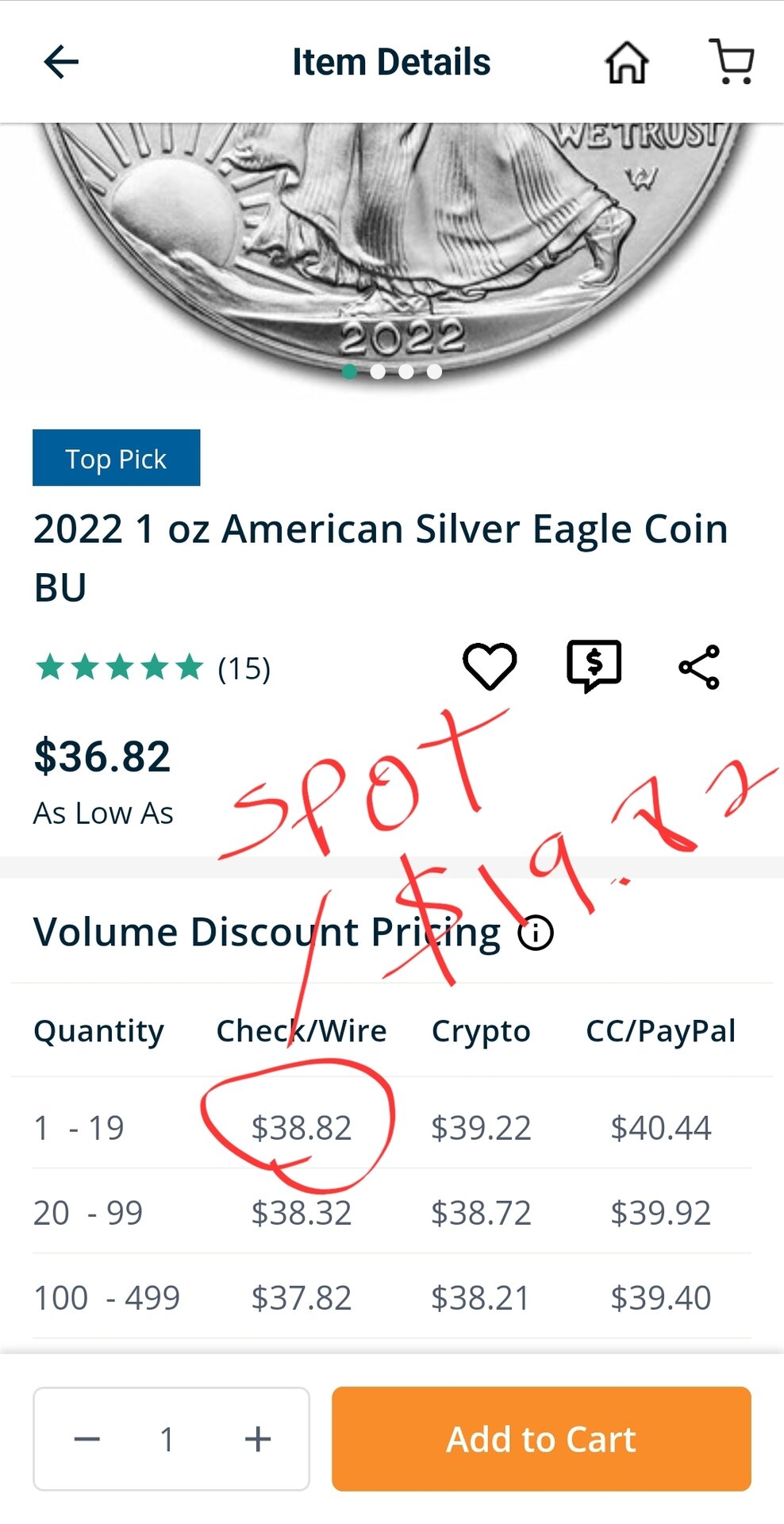The height and width of the screenshot is (1524, 784).
Task: Jump to fourth image carousel dot
Action: [x=434, y=371]
